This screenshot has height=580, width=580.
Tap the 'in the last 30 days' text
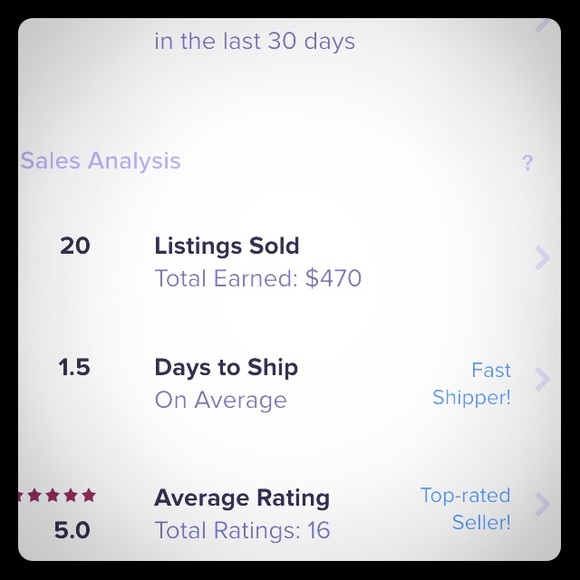click(x=254, y=41)
